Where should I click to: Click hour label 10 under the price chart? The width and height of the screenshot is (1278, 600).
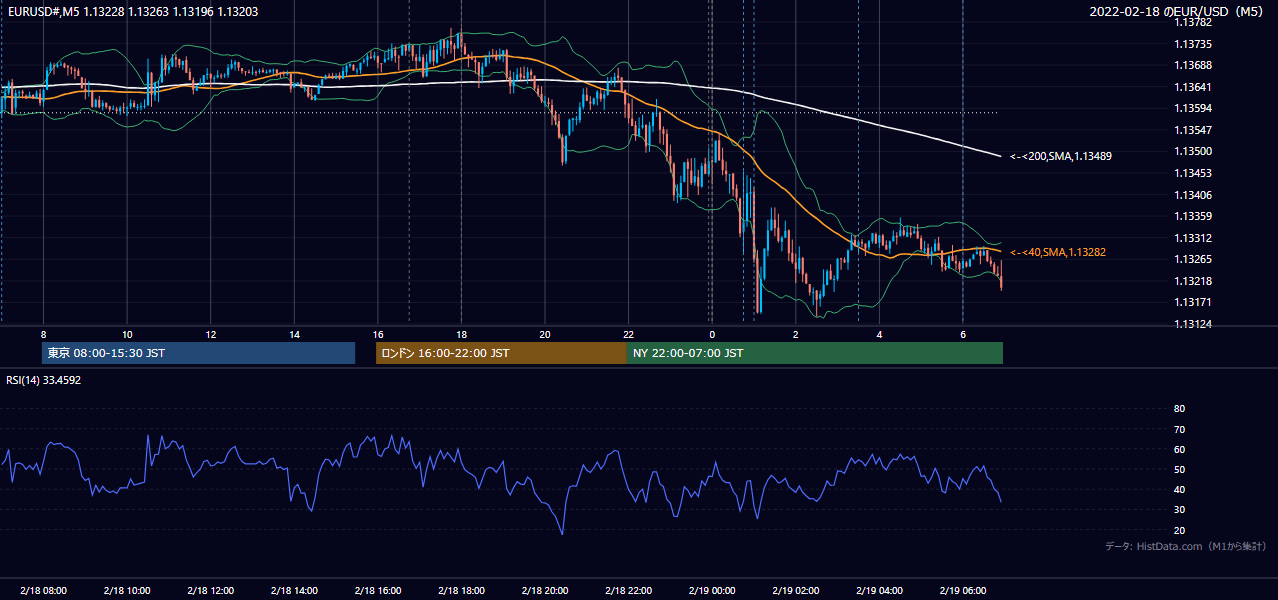[x=127, y=333]
